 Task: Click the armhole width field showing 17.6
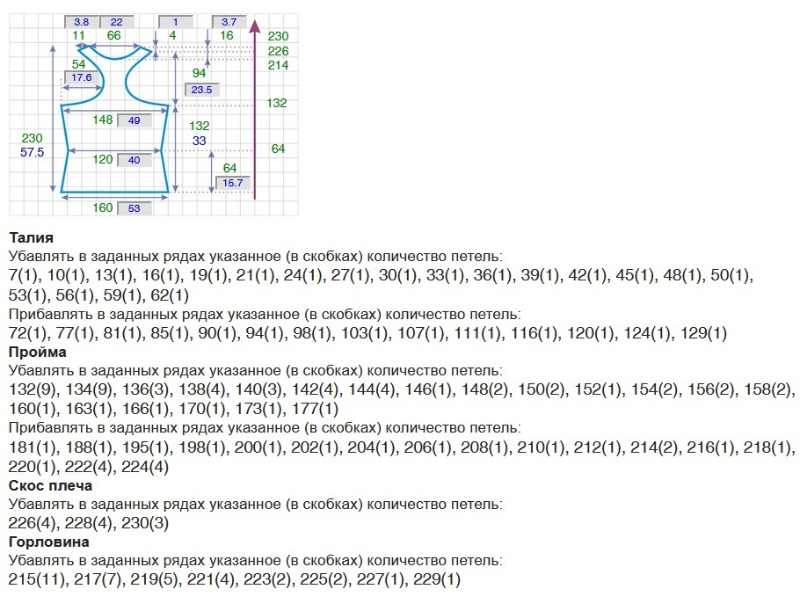pyautogui.click(x=81, y=77)
